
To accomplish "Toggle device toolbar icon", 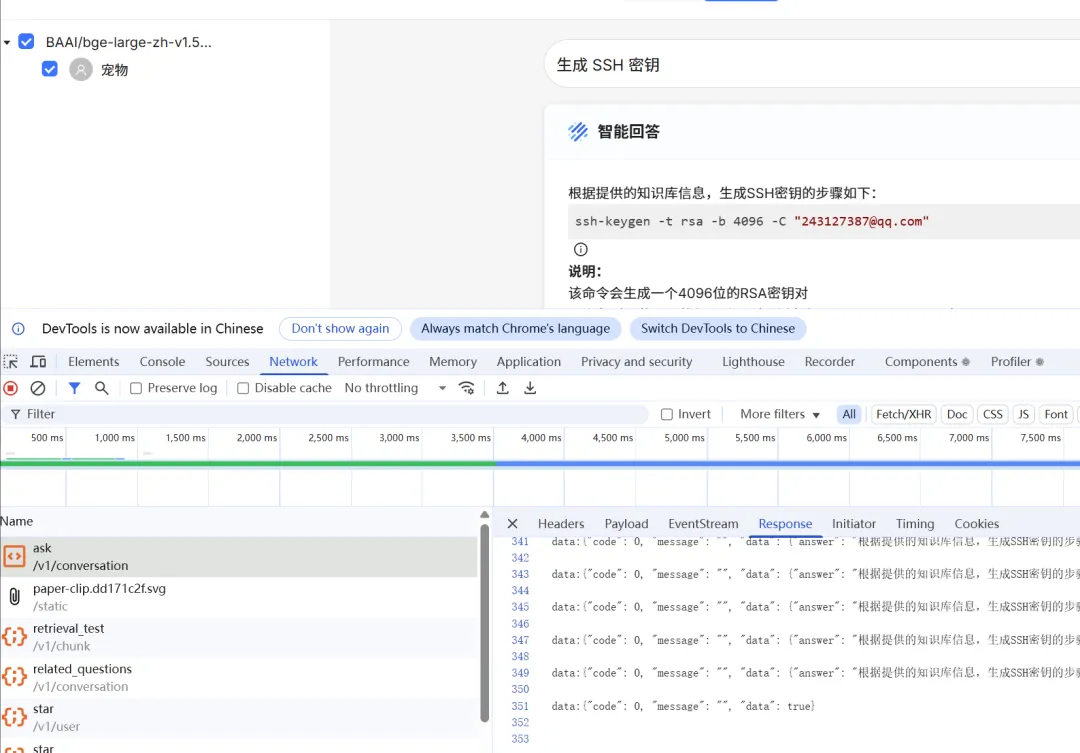I will click(x=39, y=362).
